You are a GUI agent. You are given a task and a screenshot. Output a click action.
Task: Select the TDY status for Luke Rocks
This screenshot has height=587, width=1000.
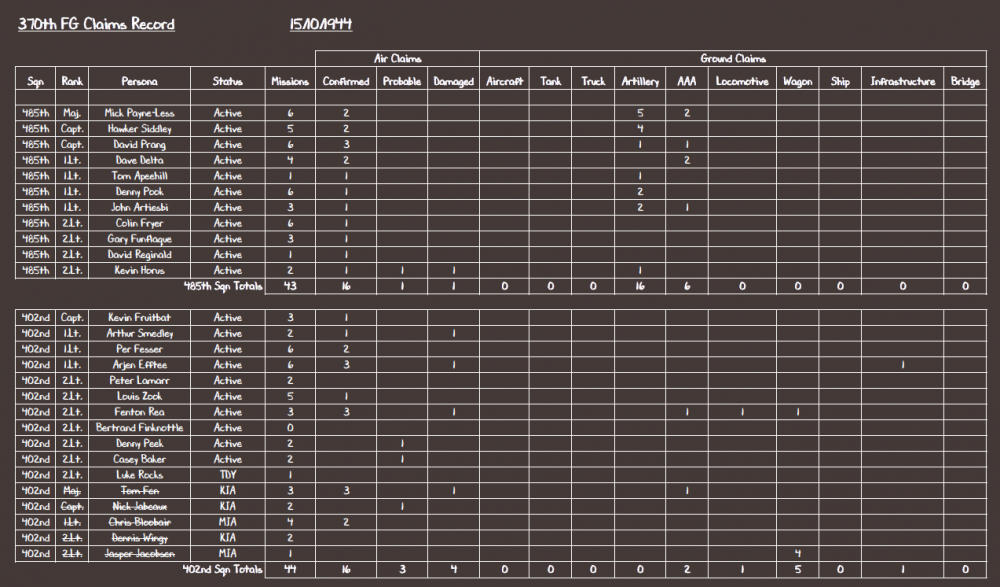pyautogui.click(x=227, y=474)
